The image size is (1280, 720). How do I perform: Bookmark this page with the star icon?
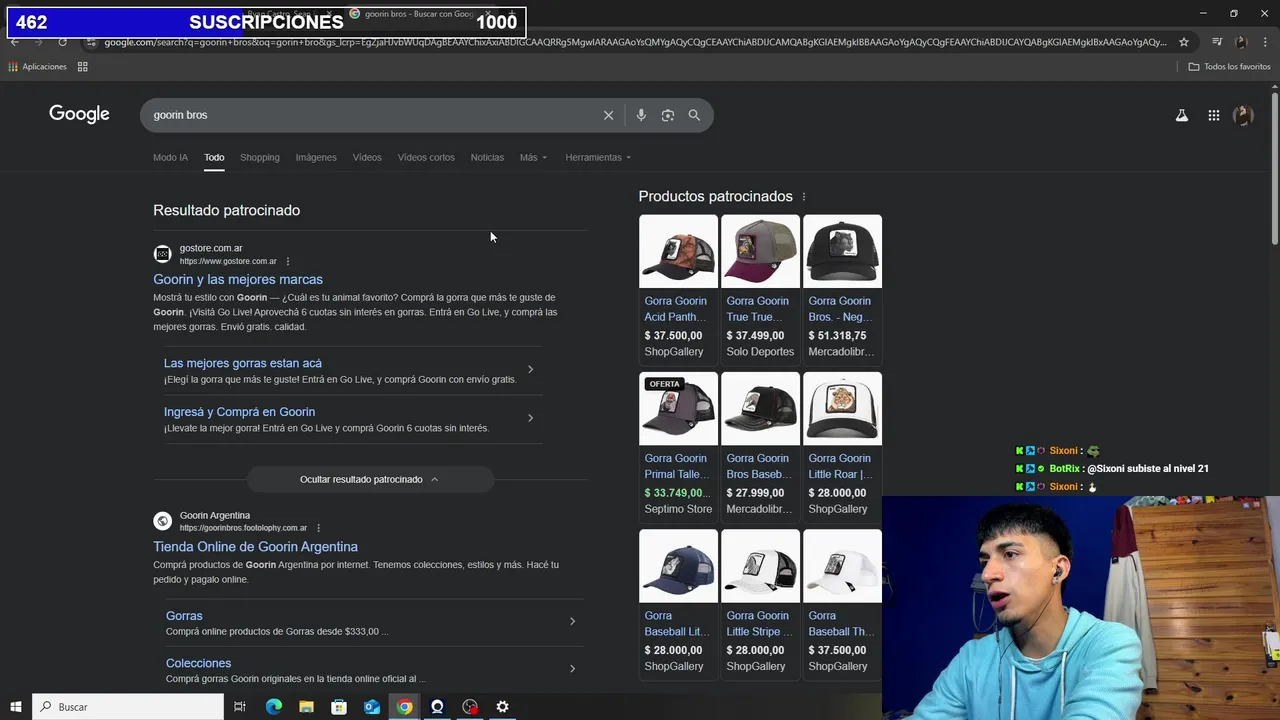[x=1184, y=42]
